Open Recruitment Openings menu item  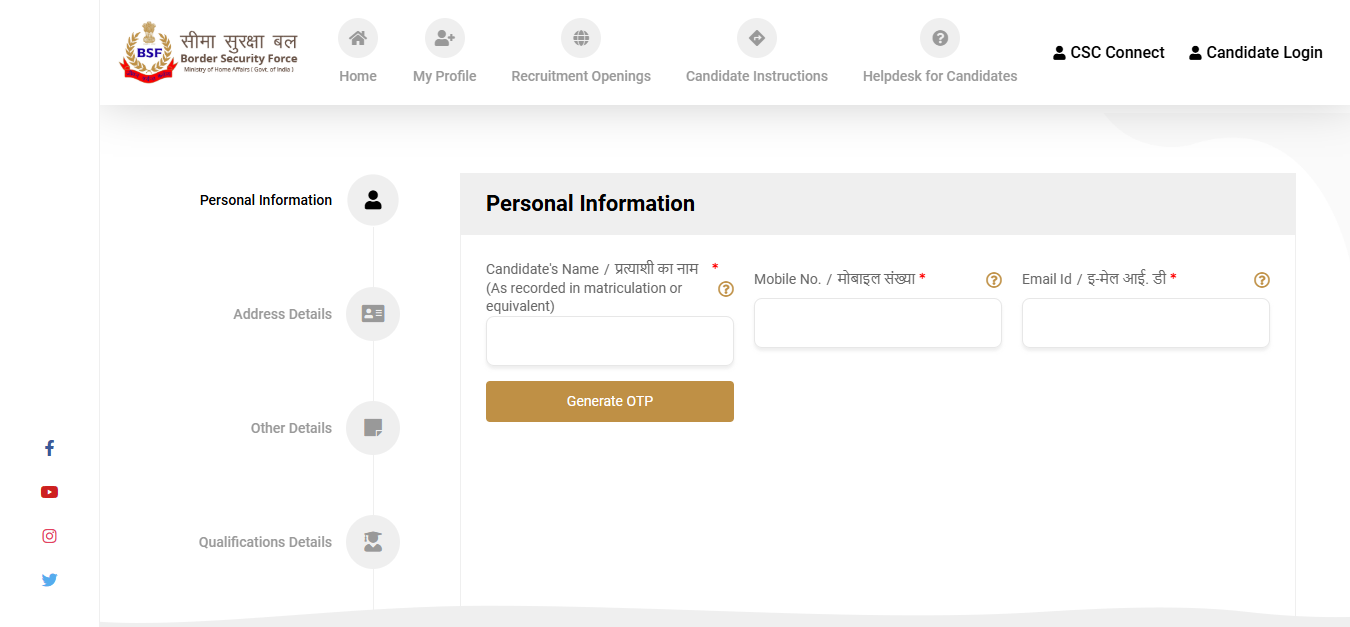tap(581, 53)
